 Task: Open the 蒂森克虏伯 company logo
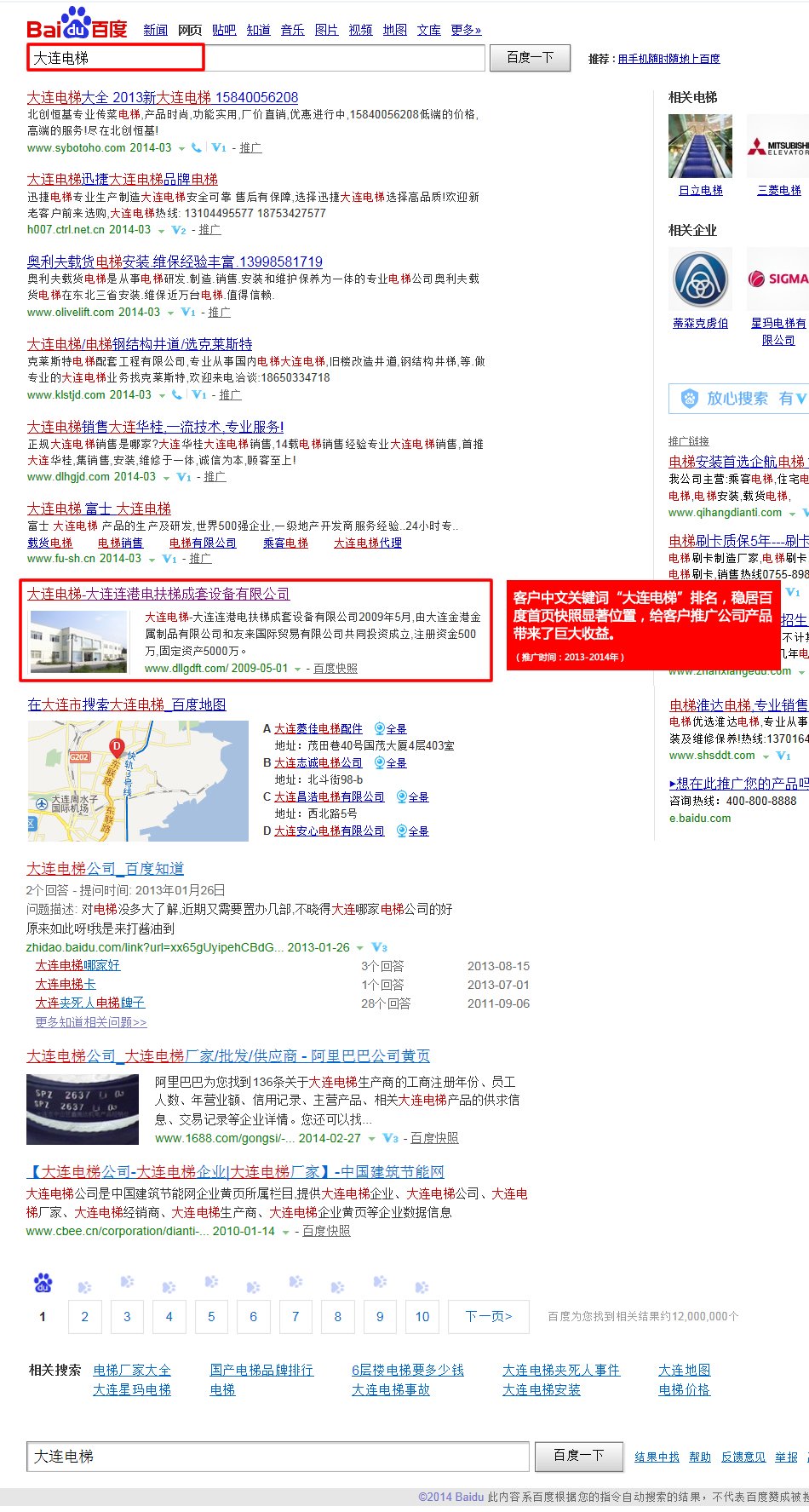pos(700,279)
